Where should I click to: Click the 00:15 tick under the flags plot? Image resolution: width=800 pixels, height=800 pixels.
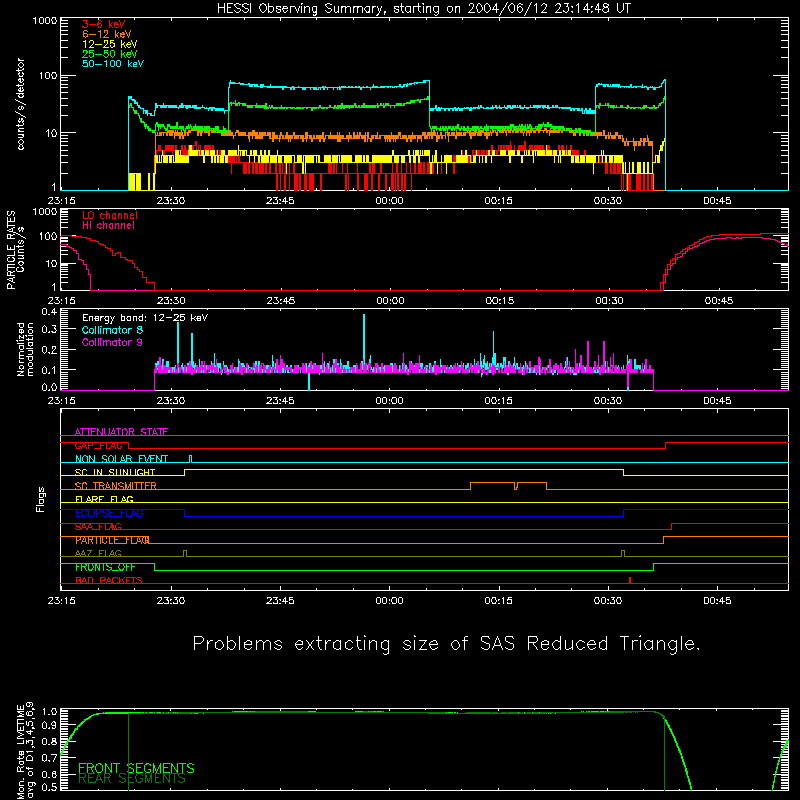[x=498, y=601]
